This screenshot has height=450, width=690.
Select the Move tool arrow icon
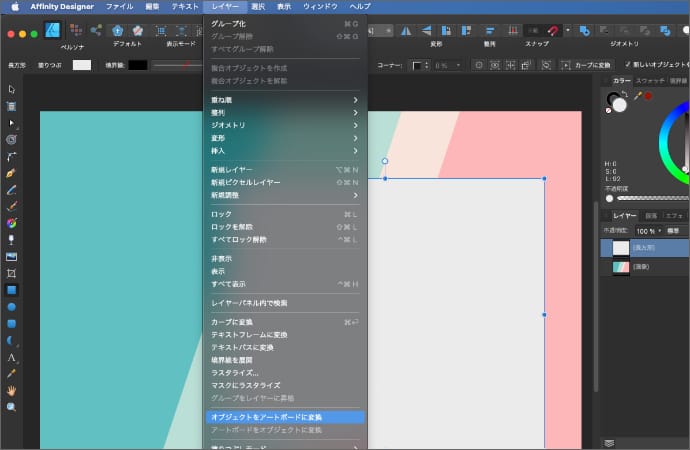coord(12,90)
